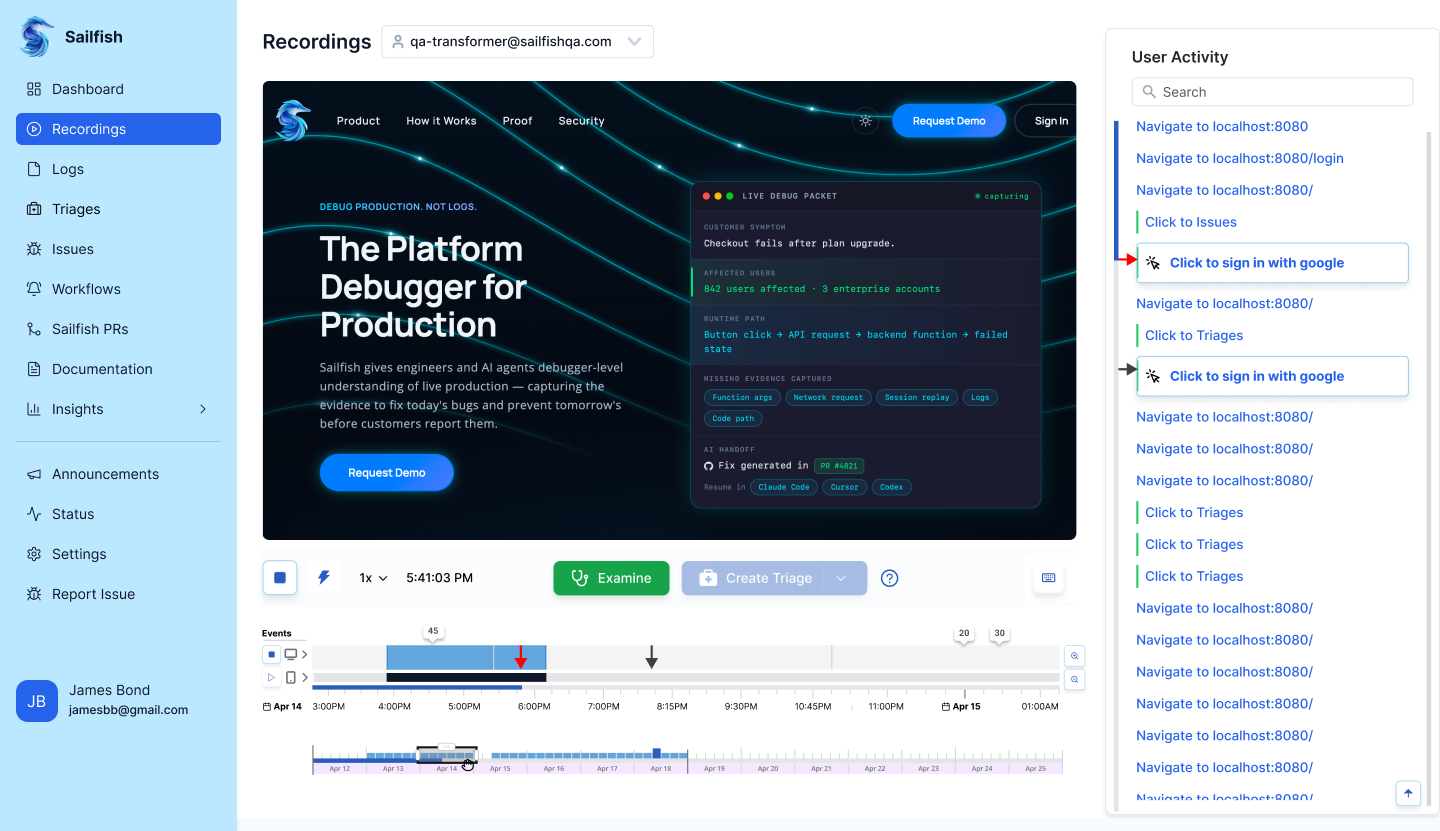Click the desktop monitor track icon
Screen dimensions: 1440x831
(x=291, y=655)
